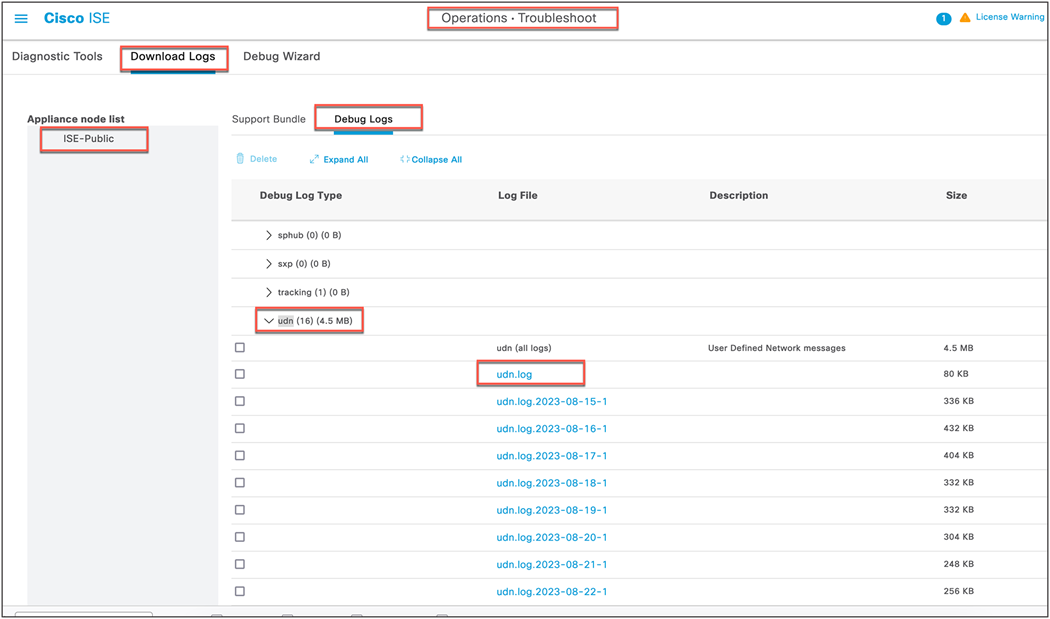Click the '404 KB' size value
The image size is (1050, 619).
pos(958,456)
